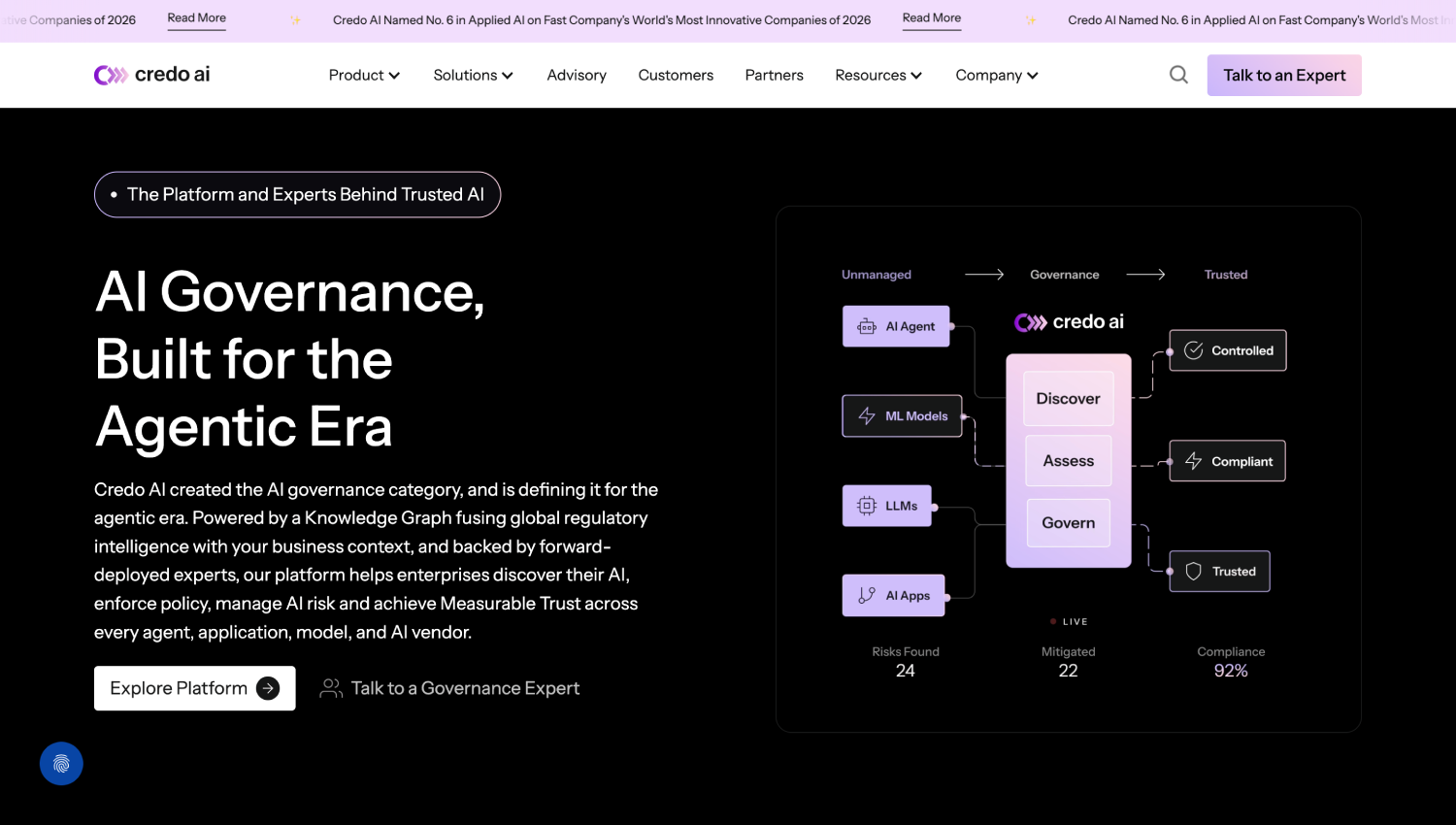1456x825 pixels.
Task: Click the arrow between Governance and Trusted
Action: (1145, 275)
